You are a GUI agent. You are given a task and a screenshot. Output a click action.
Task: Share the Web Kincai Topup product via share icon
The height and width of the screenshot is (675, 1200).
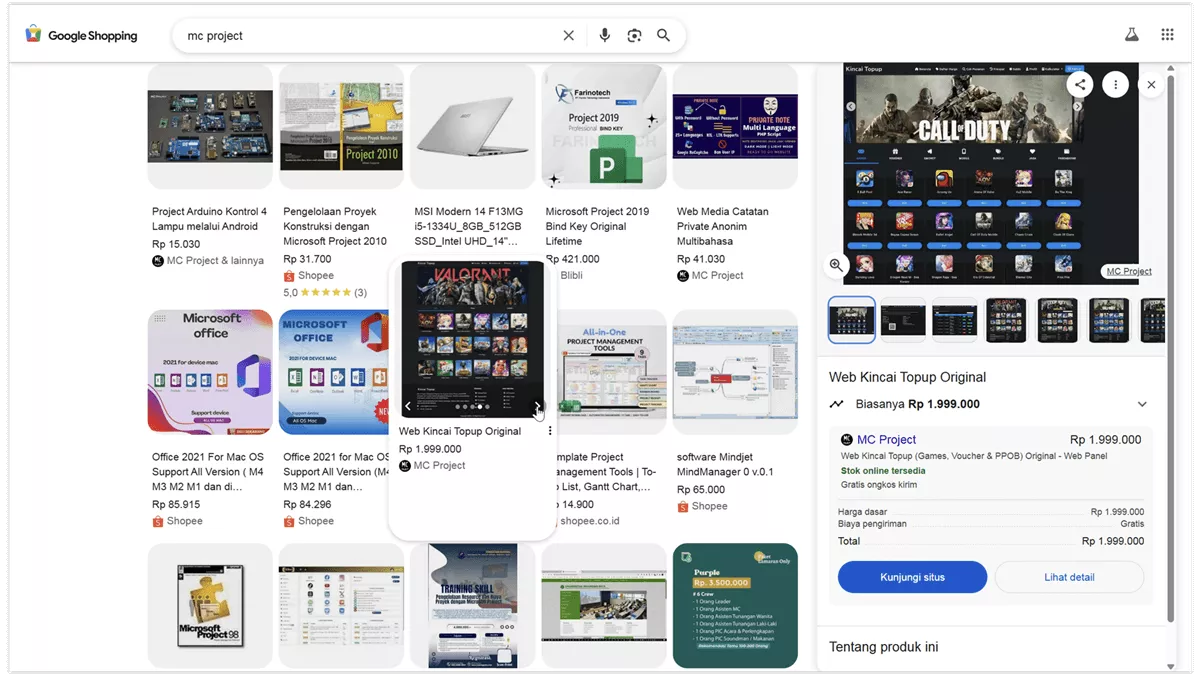[x=1080, y=84]
